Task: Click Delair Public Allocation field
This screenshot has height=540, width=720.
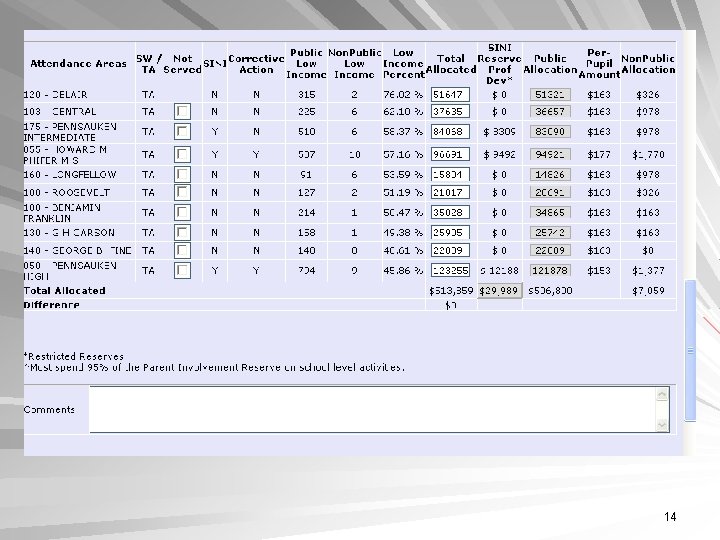Action: 550,95
